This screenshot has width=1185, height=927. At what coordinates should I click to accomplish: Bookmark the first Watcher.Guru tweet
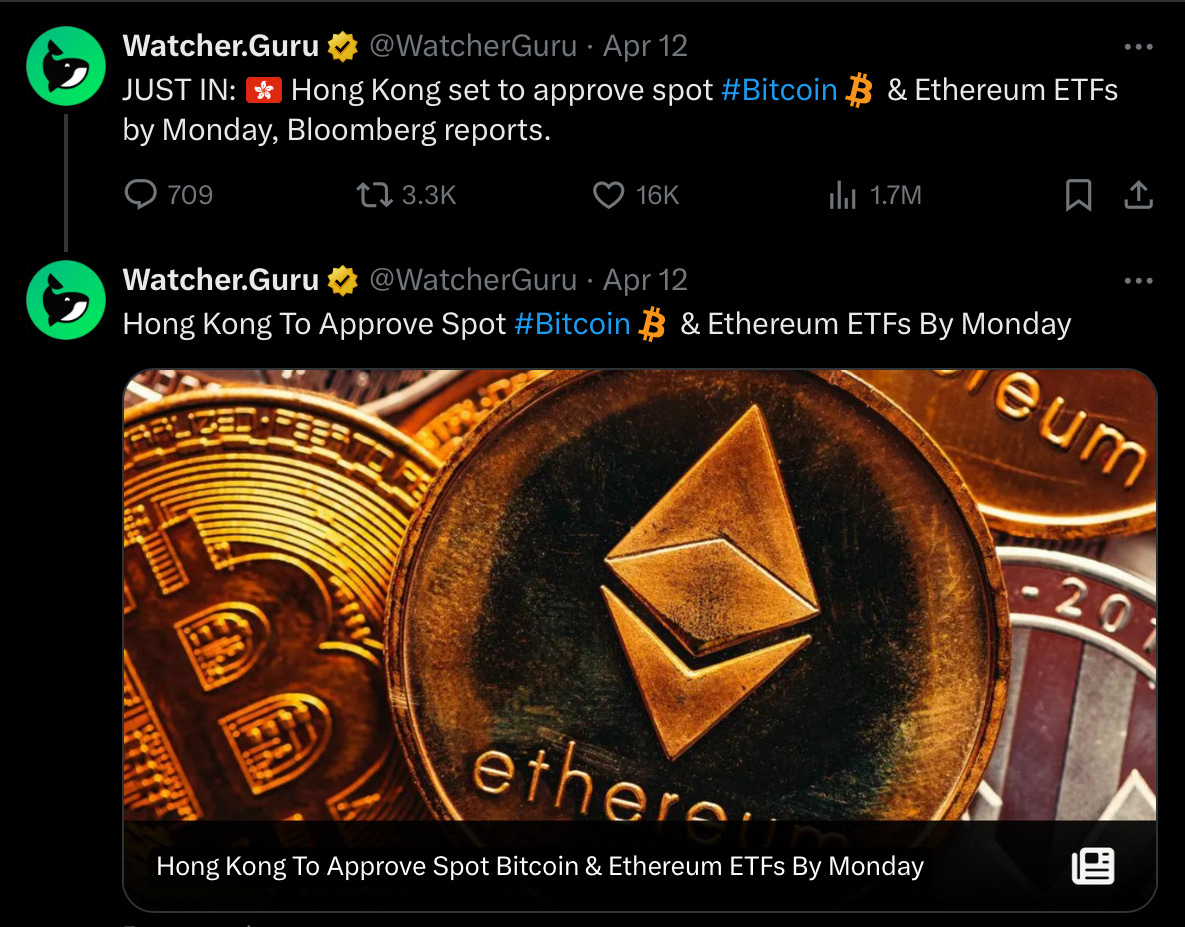[1078, 195]
